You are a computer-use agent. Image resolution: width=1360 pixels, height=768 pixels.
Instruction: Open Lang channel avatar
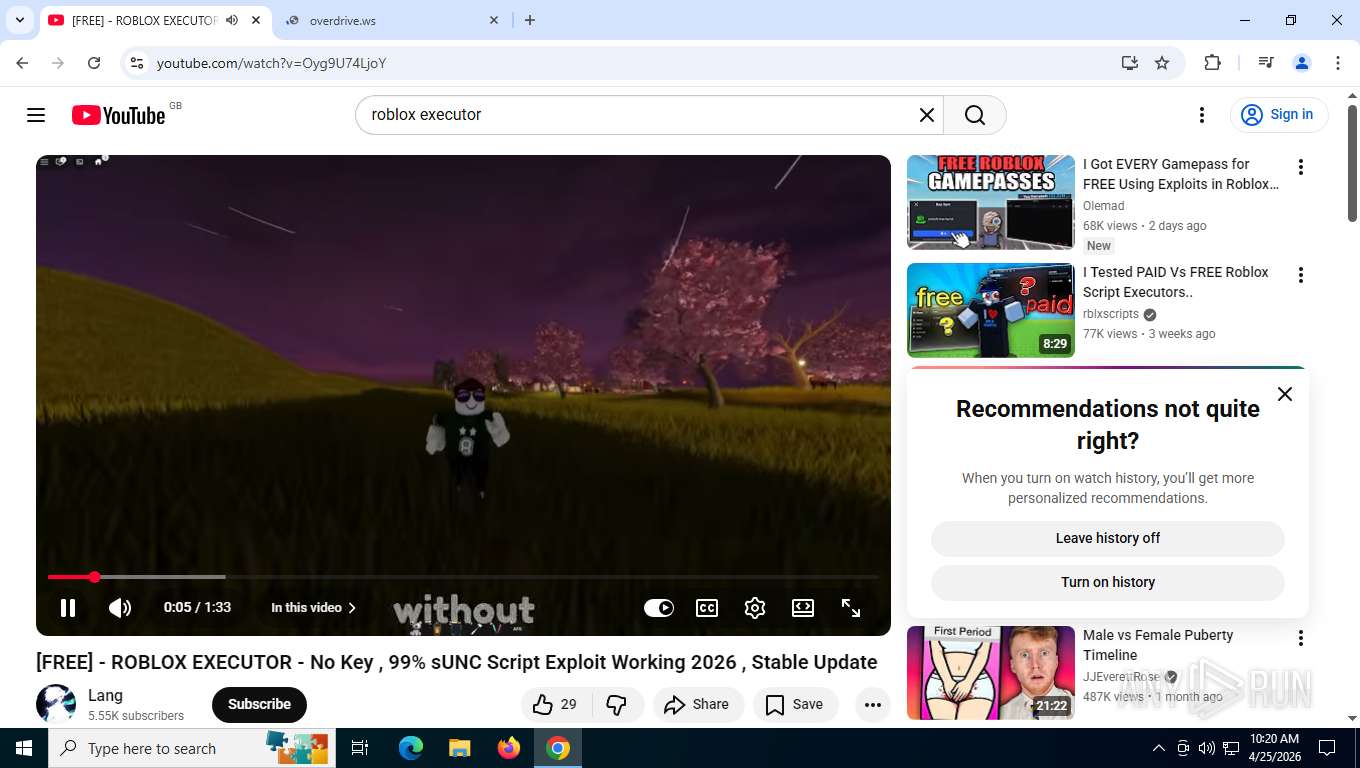(56, 704)
